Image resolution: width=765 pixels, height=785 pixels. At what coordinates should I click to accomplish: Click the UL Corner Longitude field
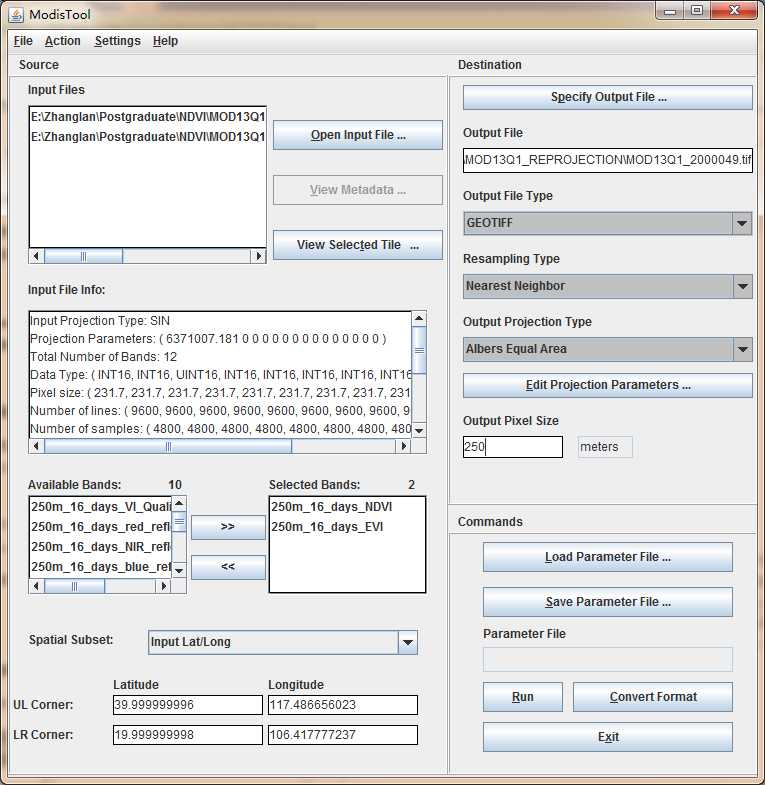tap(343, 705)
